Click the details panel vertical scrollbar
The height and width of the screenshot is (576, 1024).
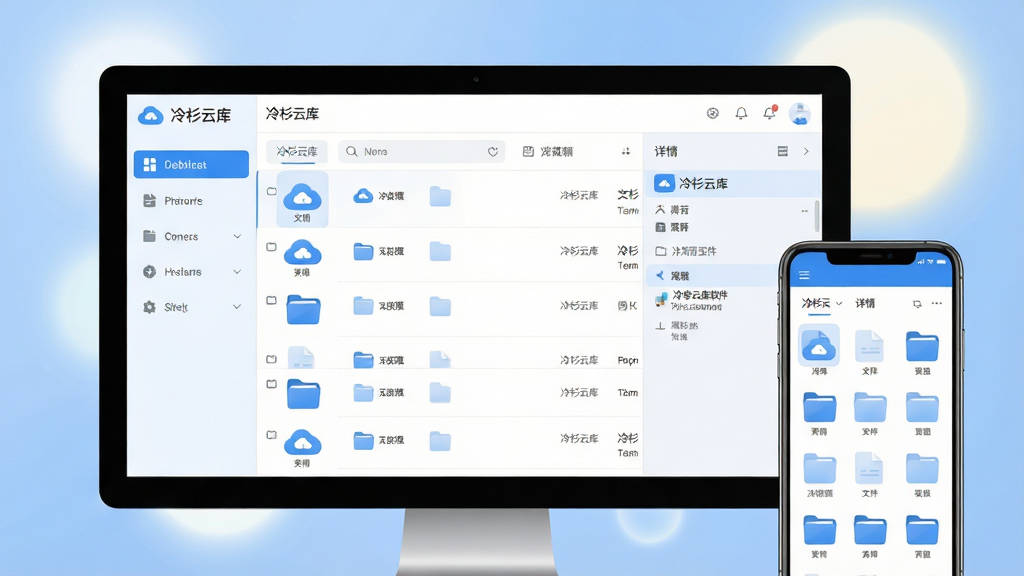pyautogui.click(x=817, y=216)
